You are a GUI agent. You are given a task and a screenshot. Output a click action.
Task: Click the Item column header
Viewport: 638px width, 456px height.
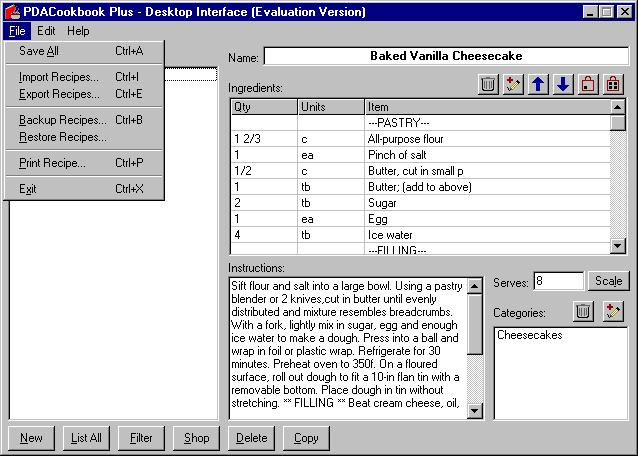coord(488,107)
